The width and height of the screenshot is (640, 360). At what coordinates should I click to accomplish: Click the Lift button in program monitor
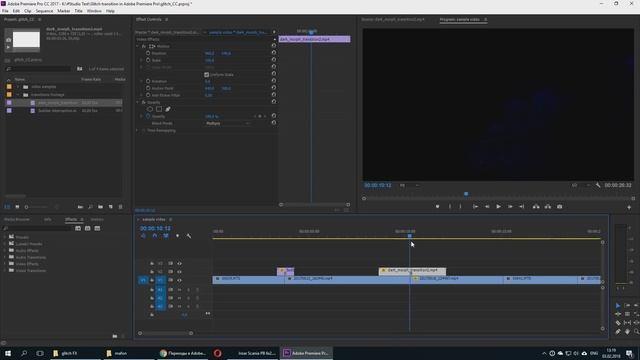click(x=536, y=207)
